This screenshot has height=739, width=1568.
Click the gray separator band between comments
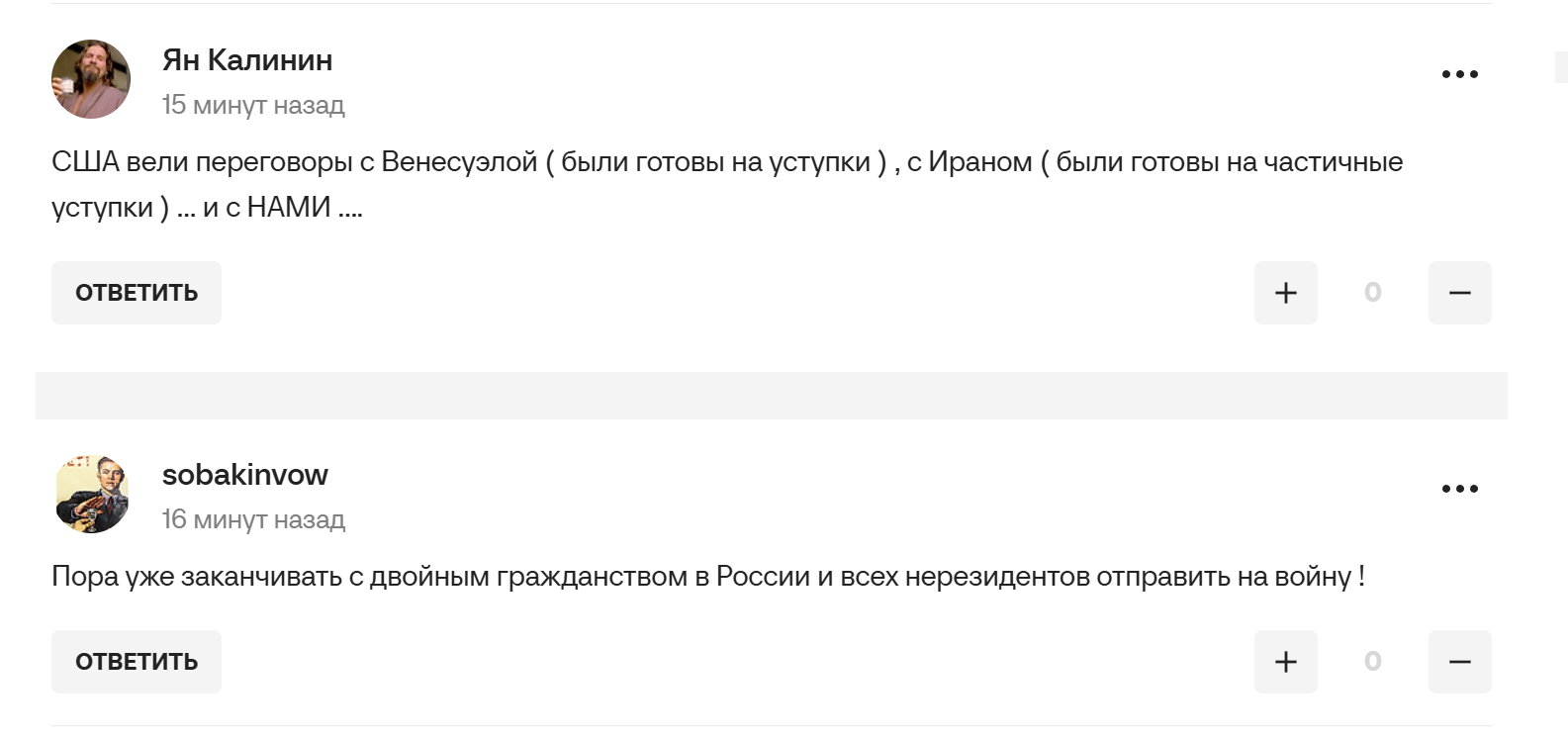click(772, 396)
